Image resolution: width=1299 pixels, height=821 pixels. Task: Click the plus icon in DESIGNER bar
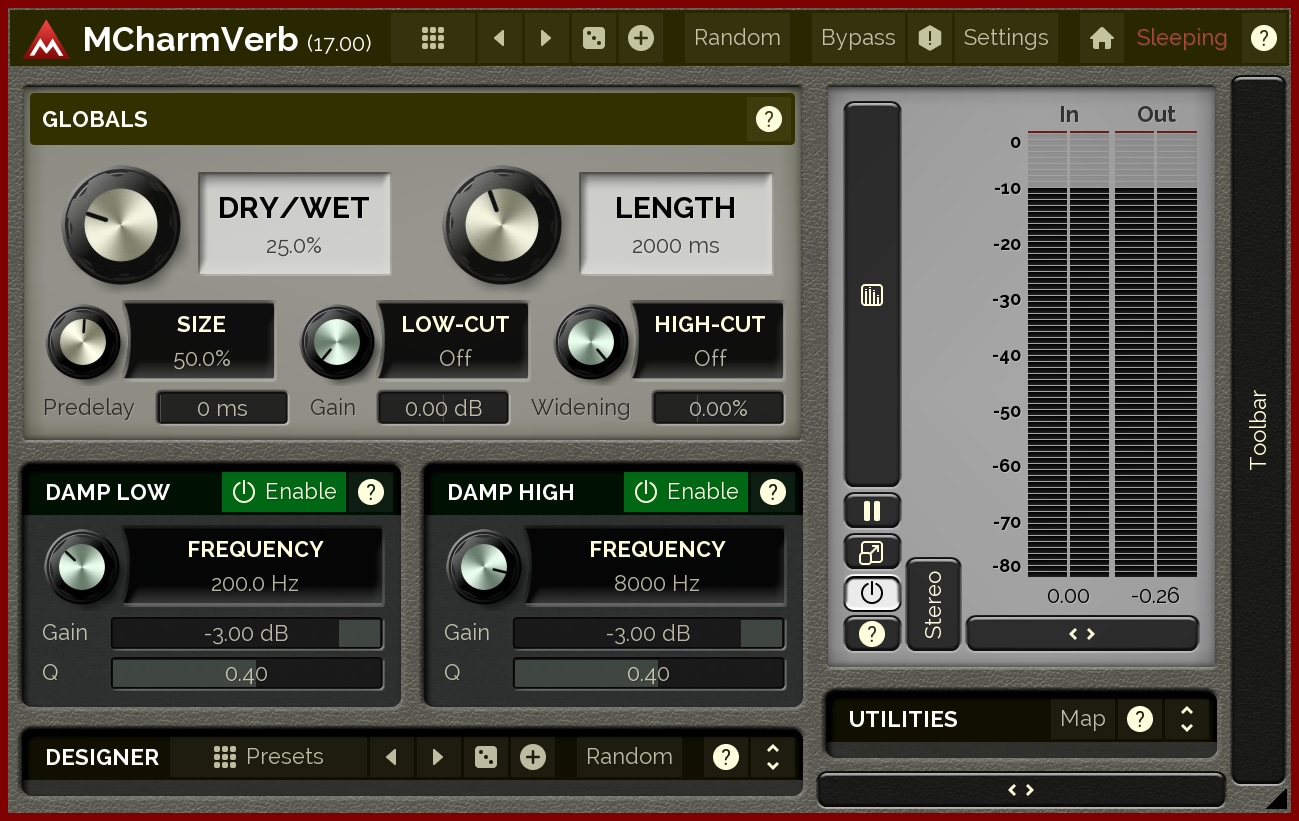click(533, 757)
